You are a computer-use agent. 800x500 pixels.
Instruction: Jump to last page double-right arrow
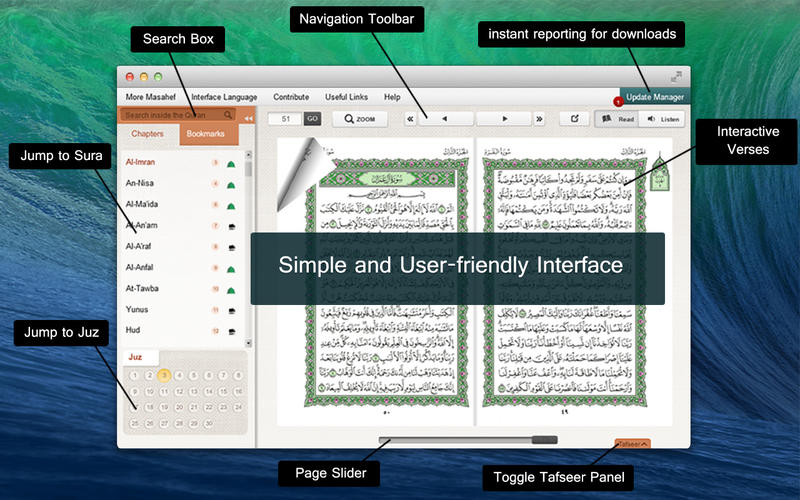pyautogui.click(x=539, y=119)
